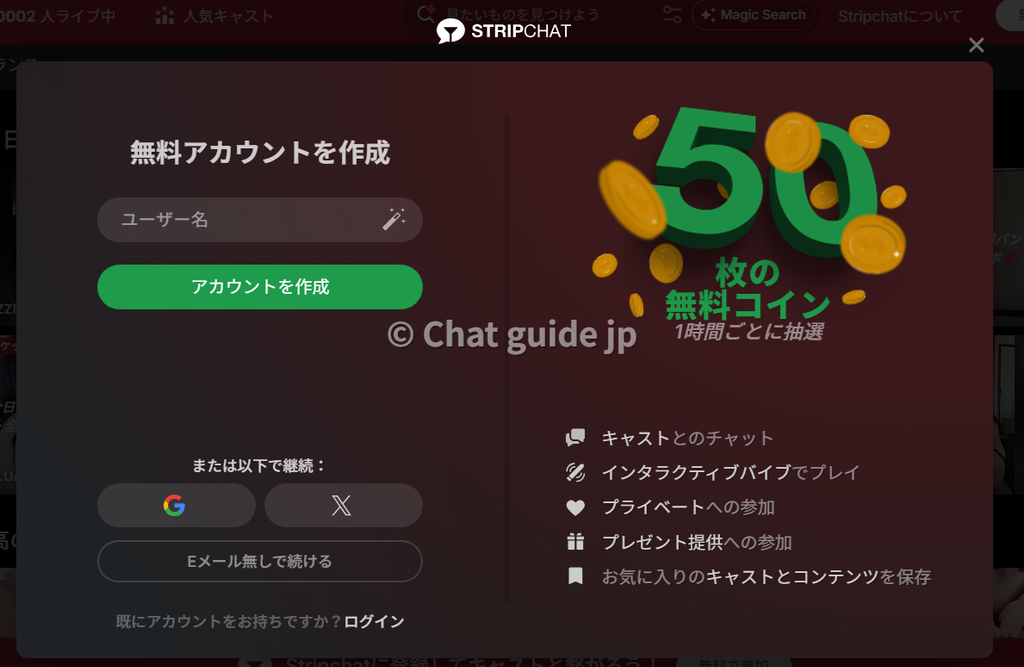
Task: Click the search filter sliders icon
Action: 672,14
